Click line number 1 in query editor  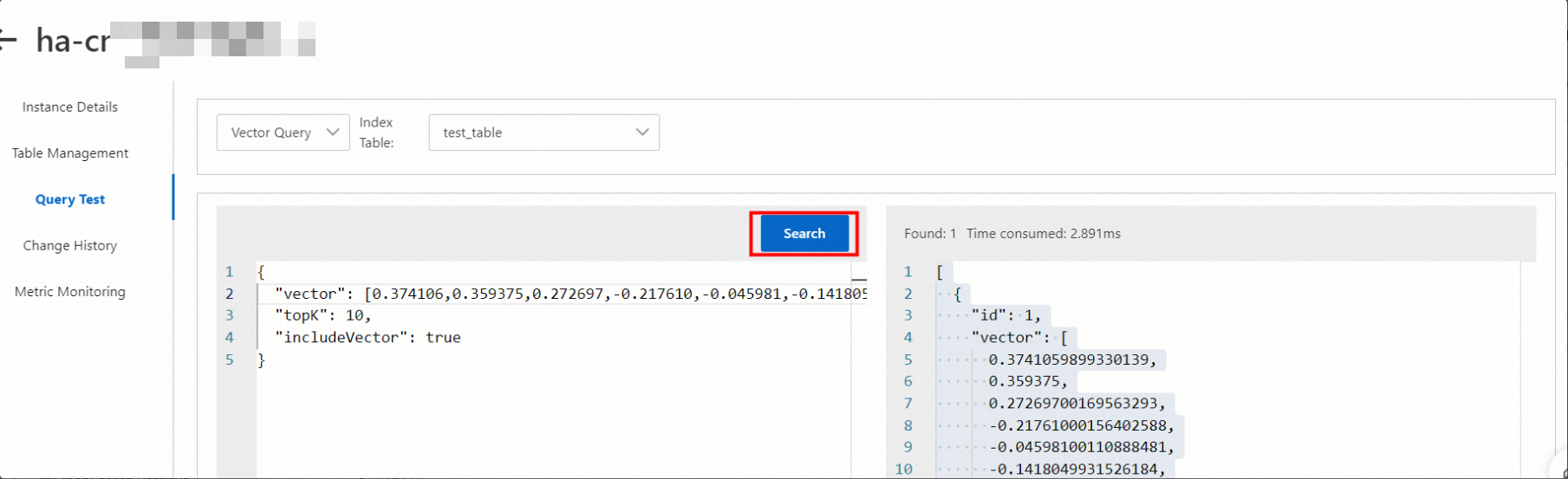pyautogui.click(x=230, y=272)
